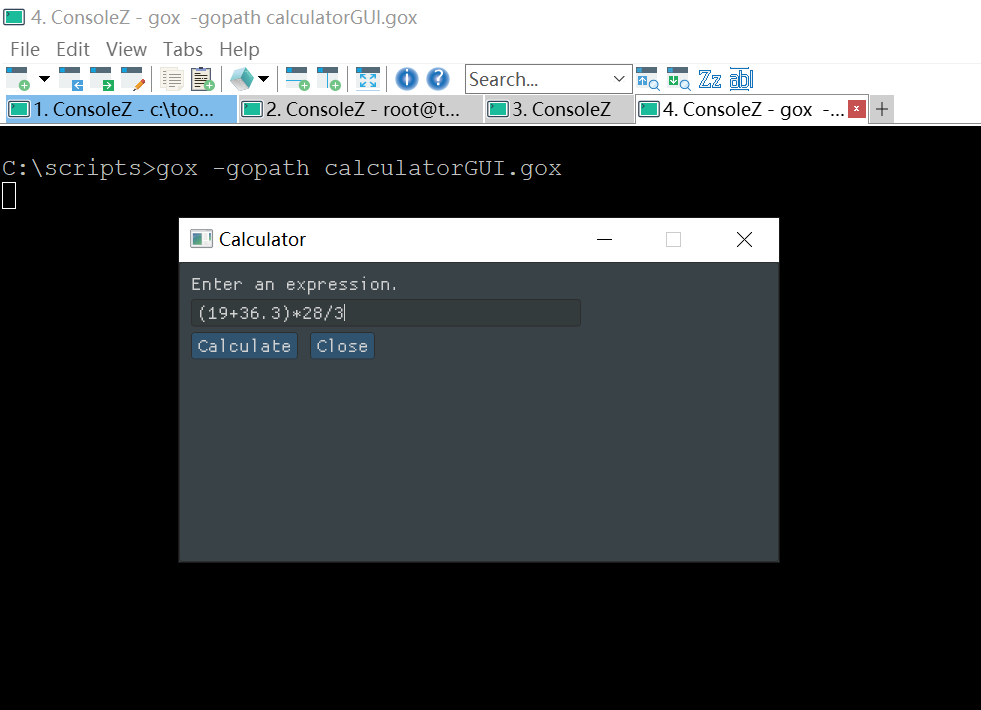Click the expression input field

pyautogui.click(x=386, y=313)
